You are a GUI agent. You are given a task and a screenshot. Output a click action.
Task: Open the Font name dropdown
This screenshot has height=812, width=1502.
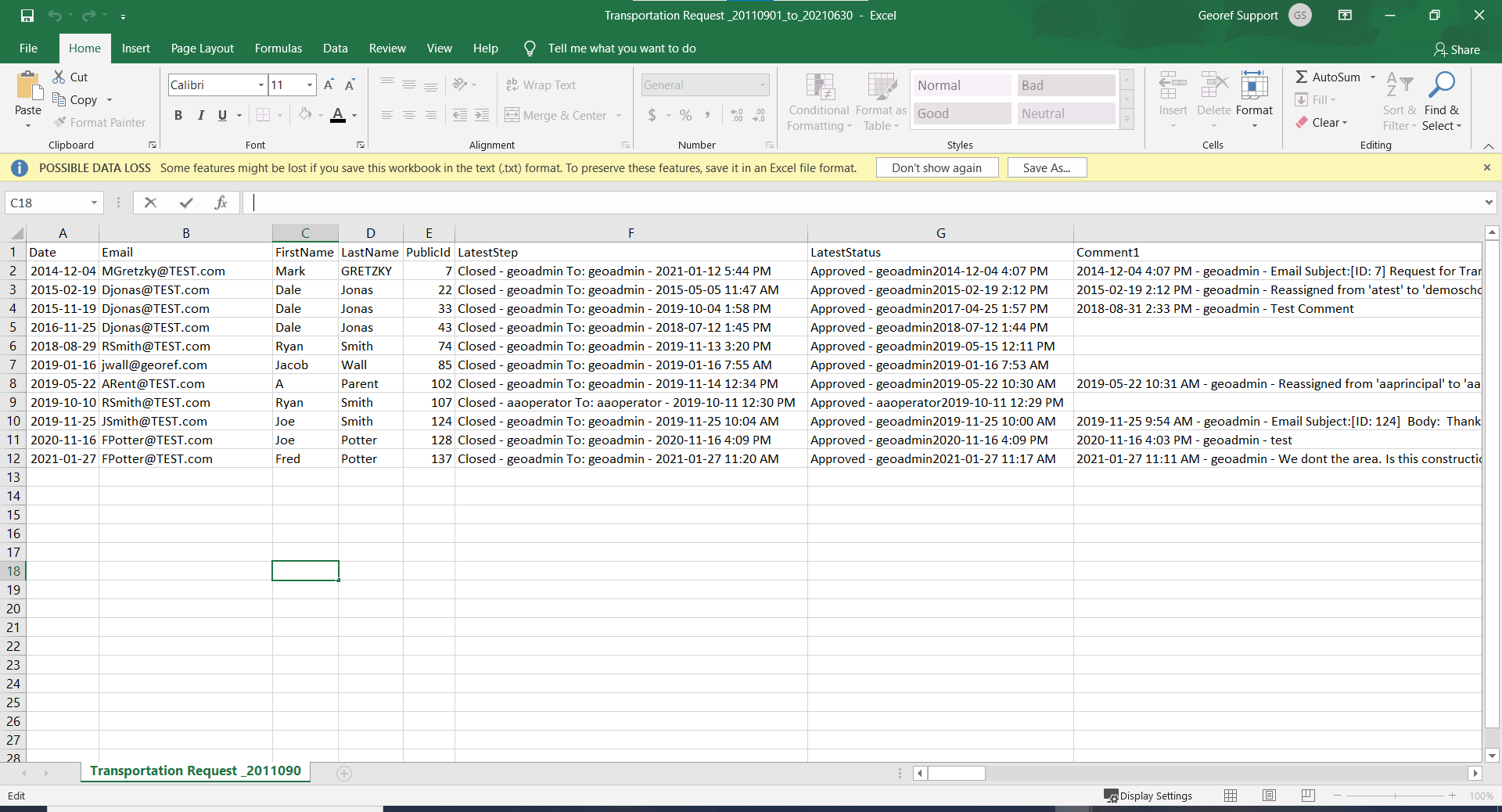click(261, 84)
